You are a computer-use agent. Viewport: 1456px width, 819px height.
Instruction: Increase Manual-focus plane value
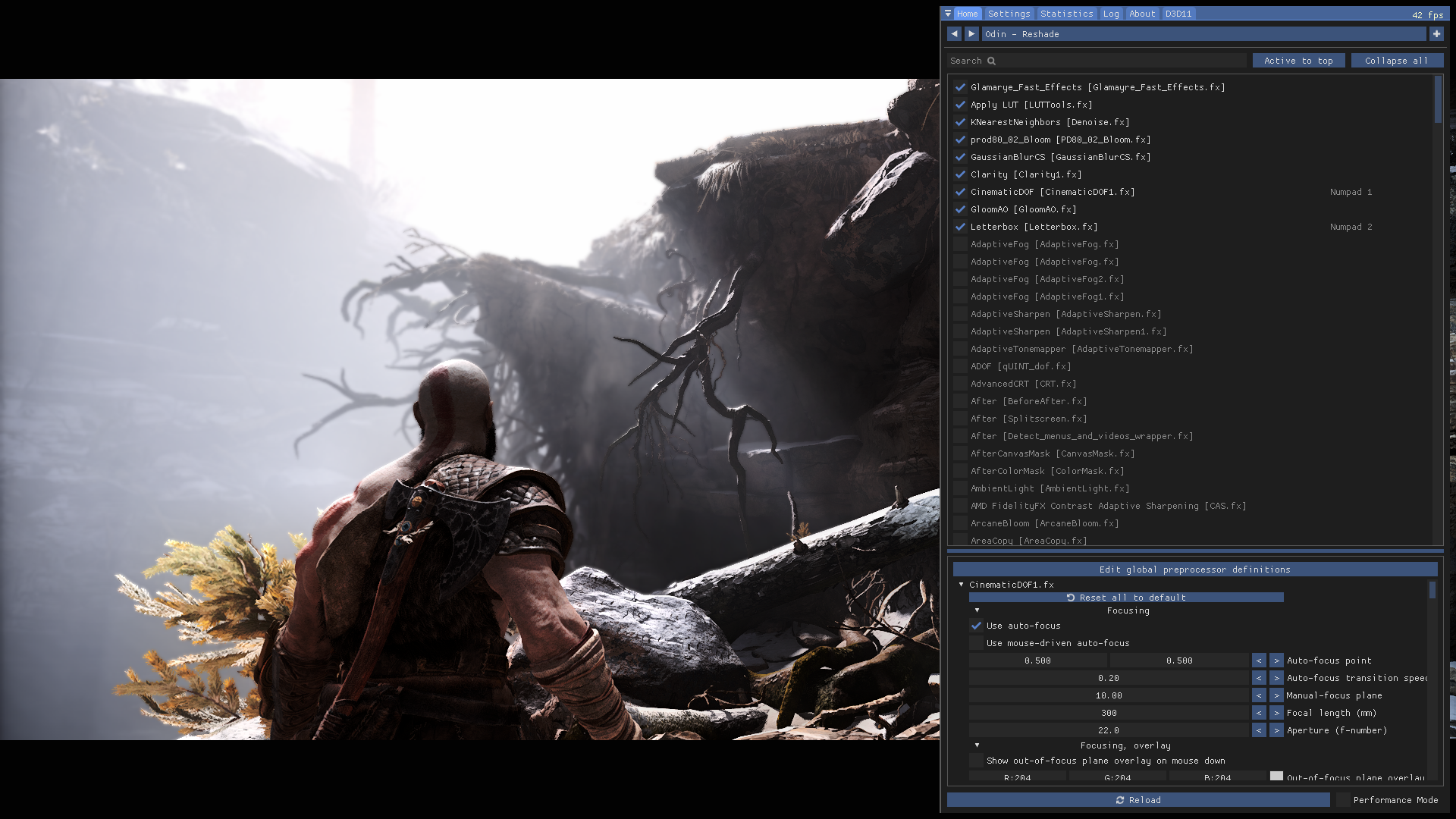coord(1276,695)
